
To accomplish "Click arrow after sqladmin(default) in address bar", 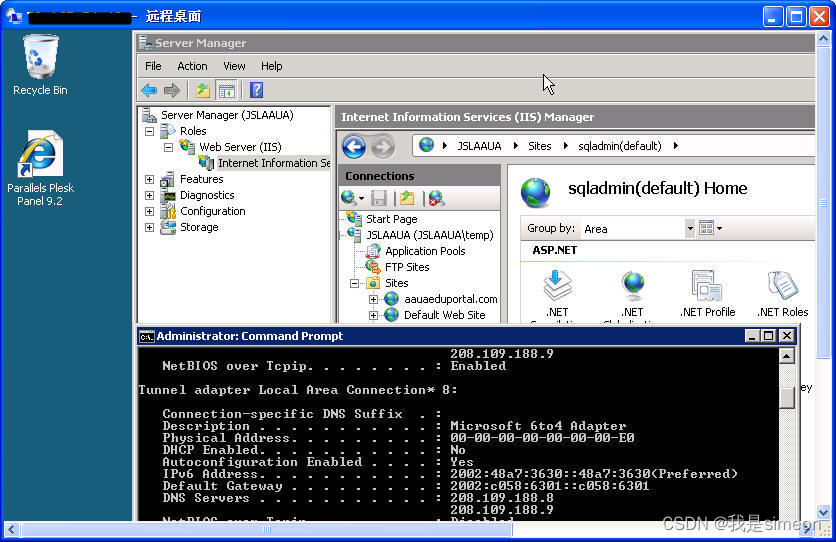I will coord(676,145).
